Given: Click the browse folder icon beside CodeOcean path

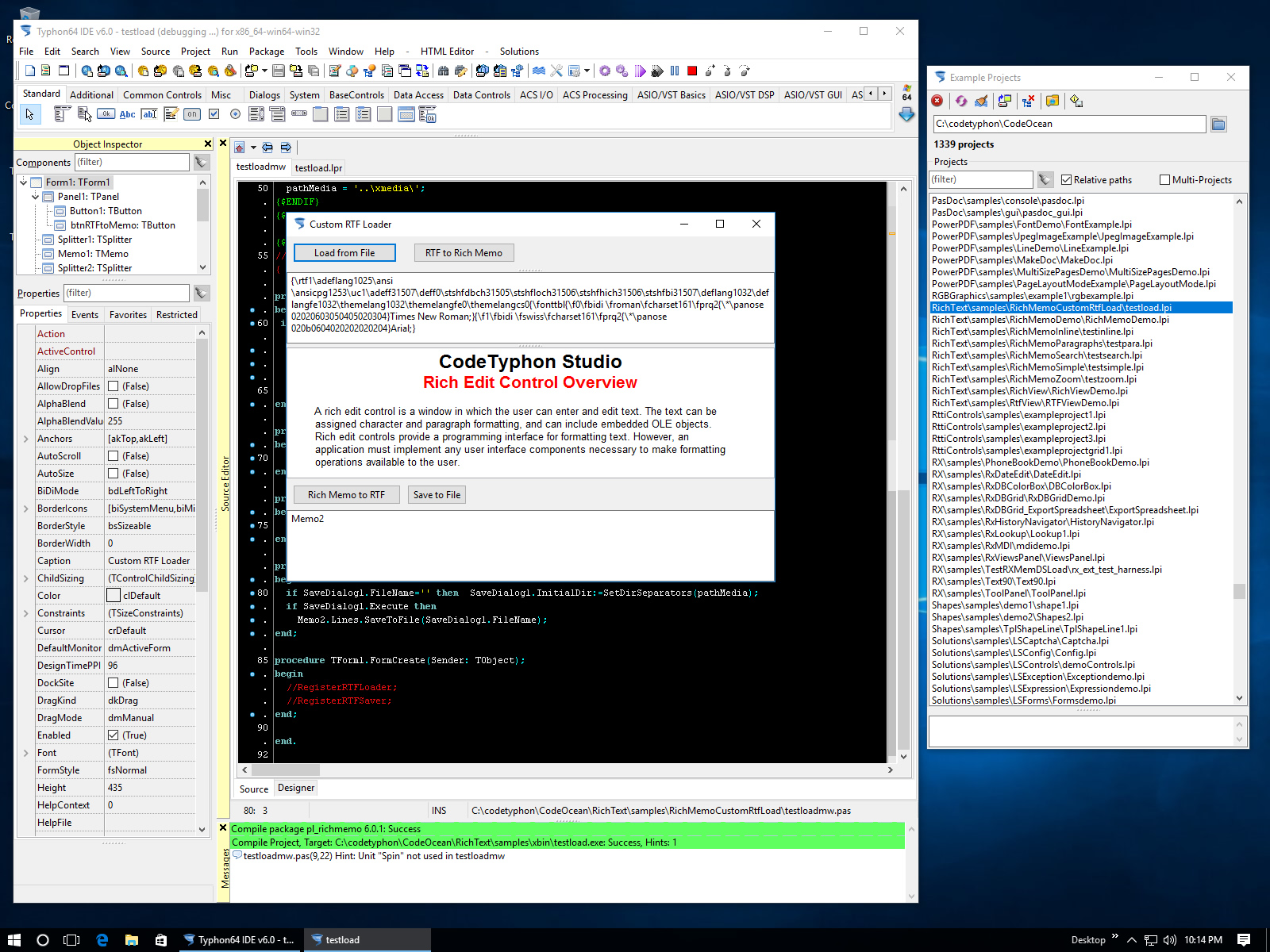Looking at the screenshot, I should point(1218,124).
